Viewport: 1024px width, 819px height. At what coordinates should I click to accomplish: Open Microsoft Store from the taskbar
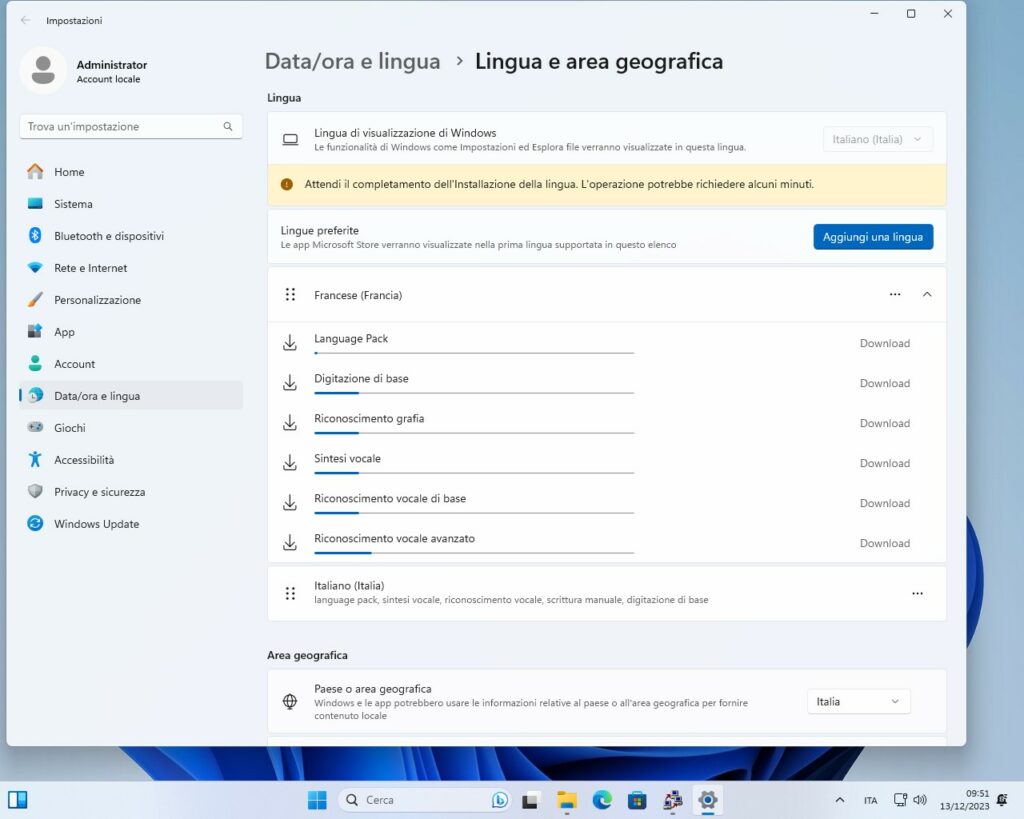pyautogui.click(x=637, y=800)
